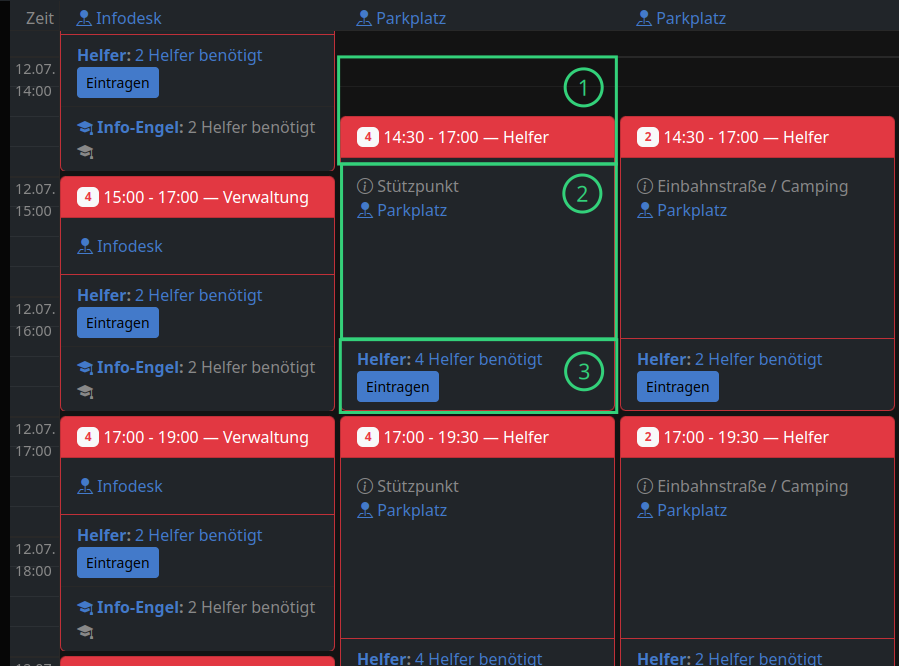The height and width of the screenshot is (666, 899).
Task: Open the Parkplatz link under Einbahnstraße / Camping at 17:00
Action: [x=691, y=511]
